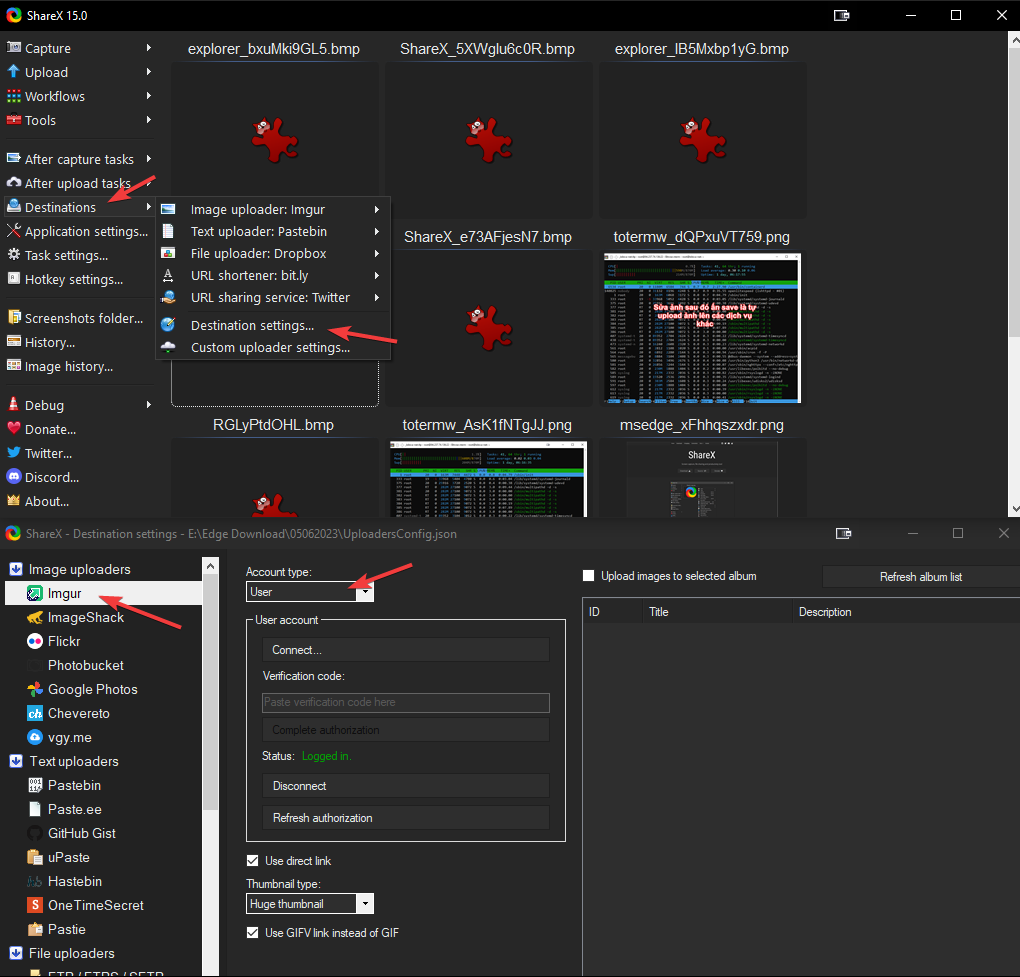Click the Imgur icon in uploaders tree
The height and width of the screenshot is (977, 1020).
coord(34,593)
